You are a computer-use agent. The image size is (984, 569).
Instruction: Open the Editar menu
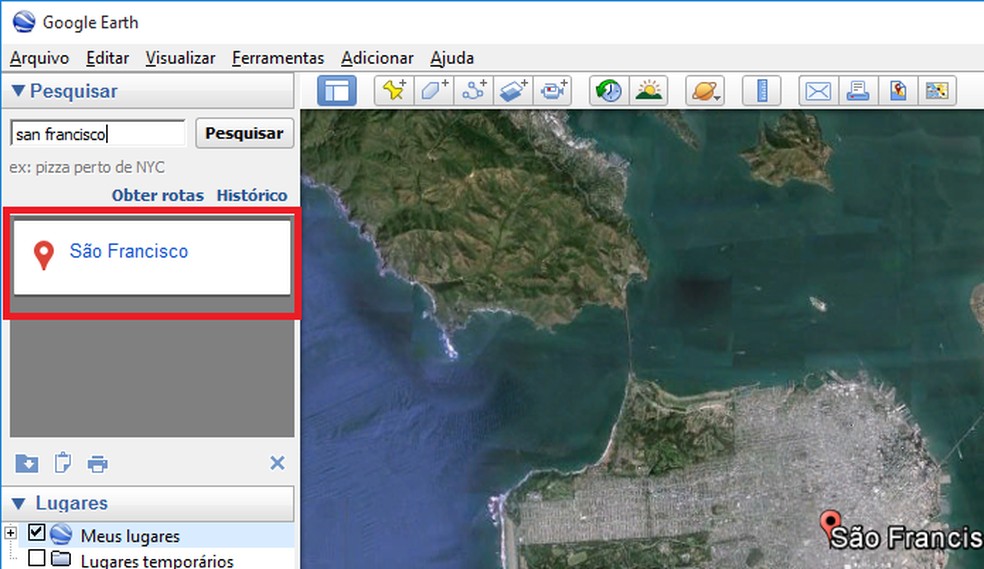(107, 58)
